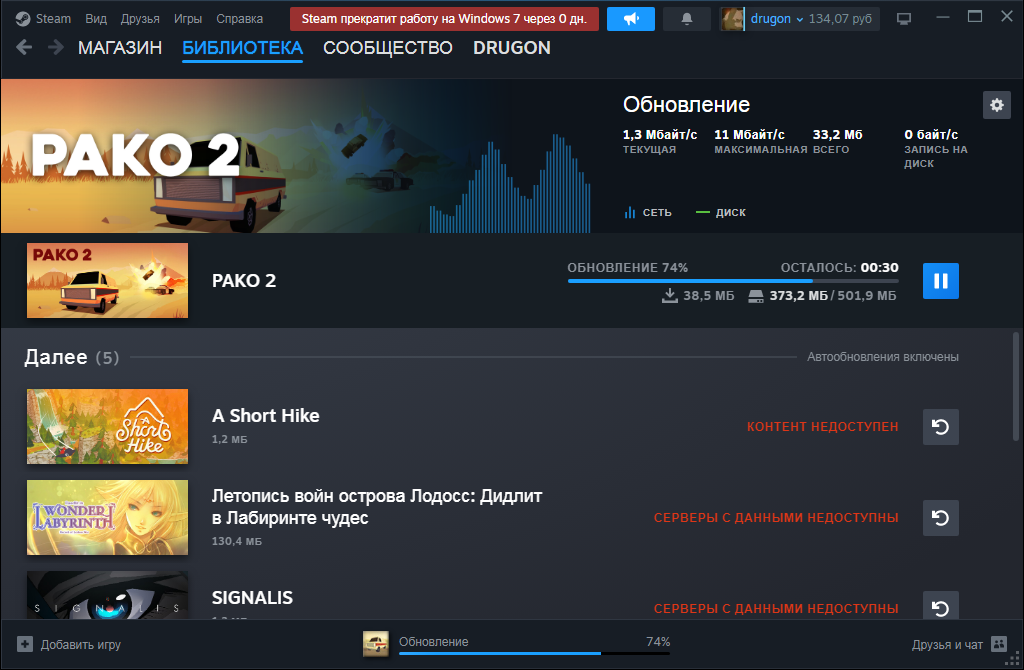Open the SIGNALIS title

(252, 598)
